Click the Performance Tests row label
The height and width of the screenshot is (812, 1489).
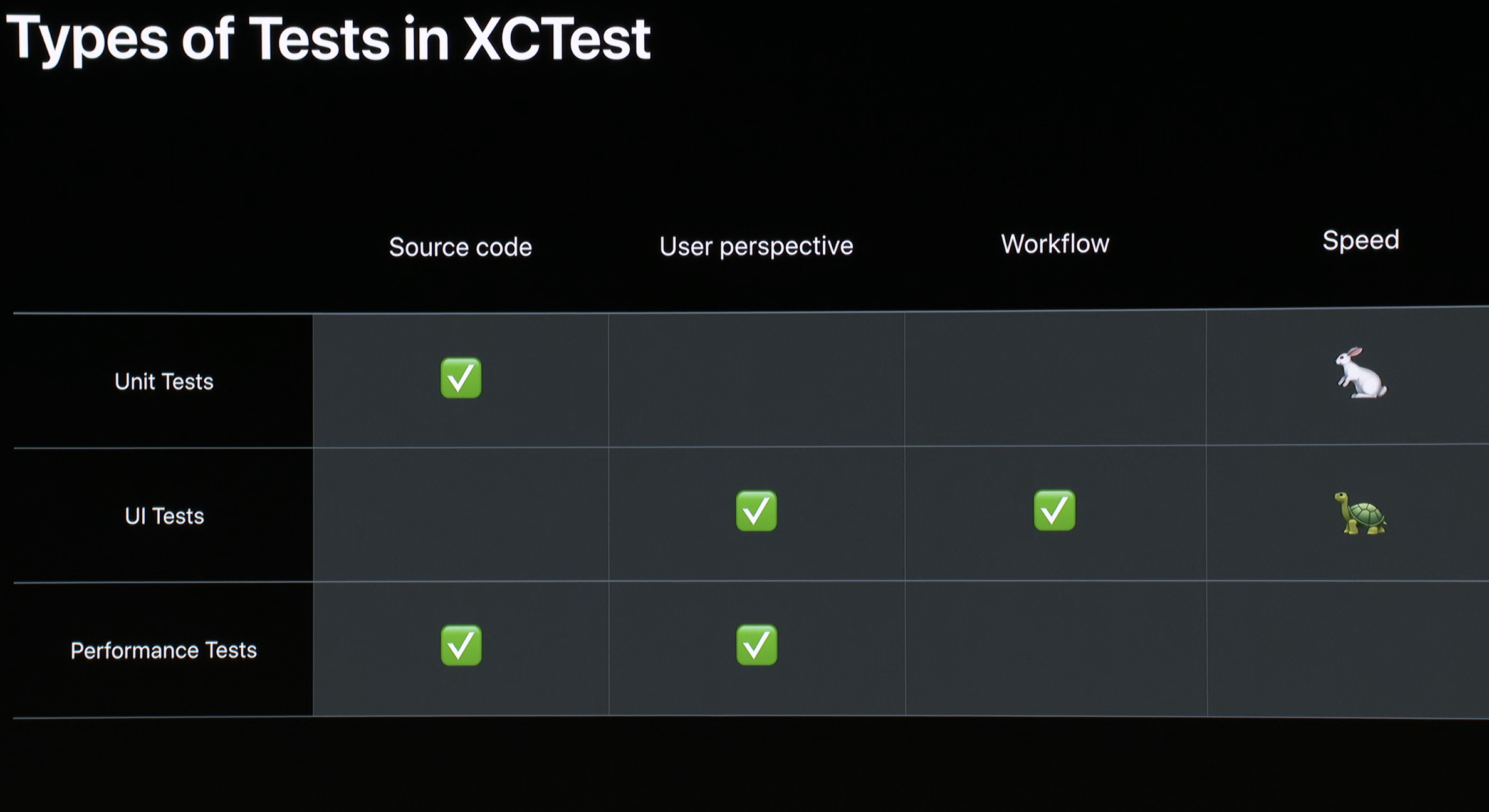click(x=164, y=650)
